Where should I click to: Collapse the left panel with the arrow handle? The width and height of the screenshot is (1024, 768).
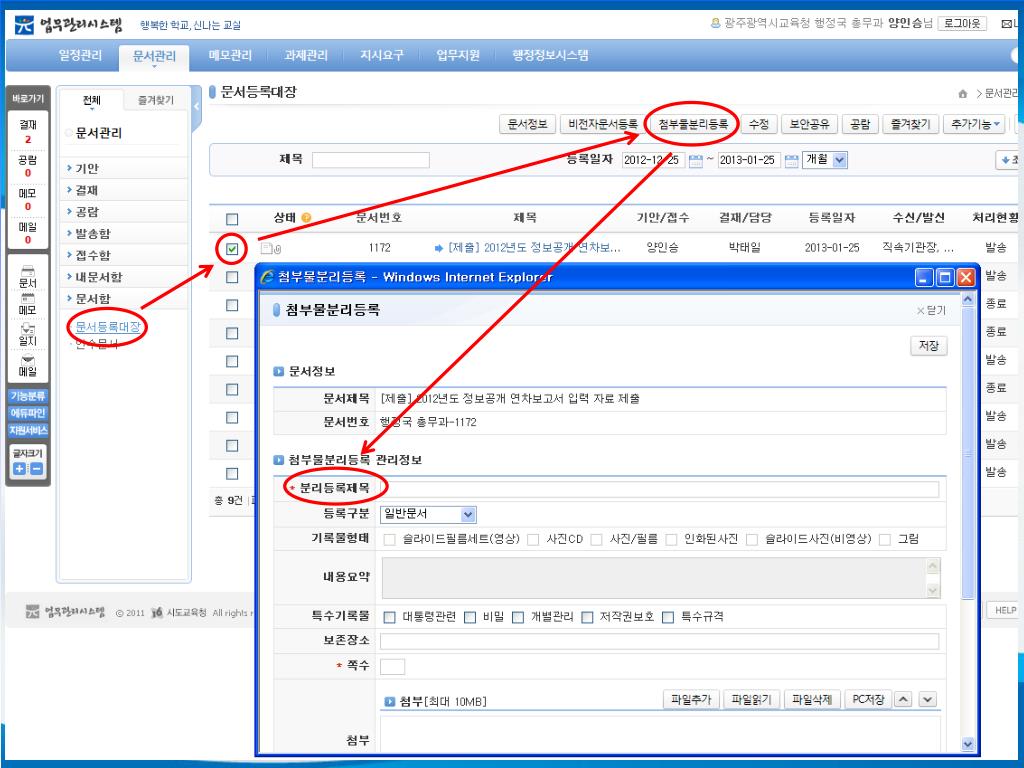click(x=197, y=106)
